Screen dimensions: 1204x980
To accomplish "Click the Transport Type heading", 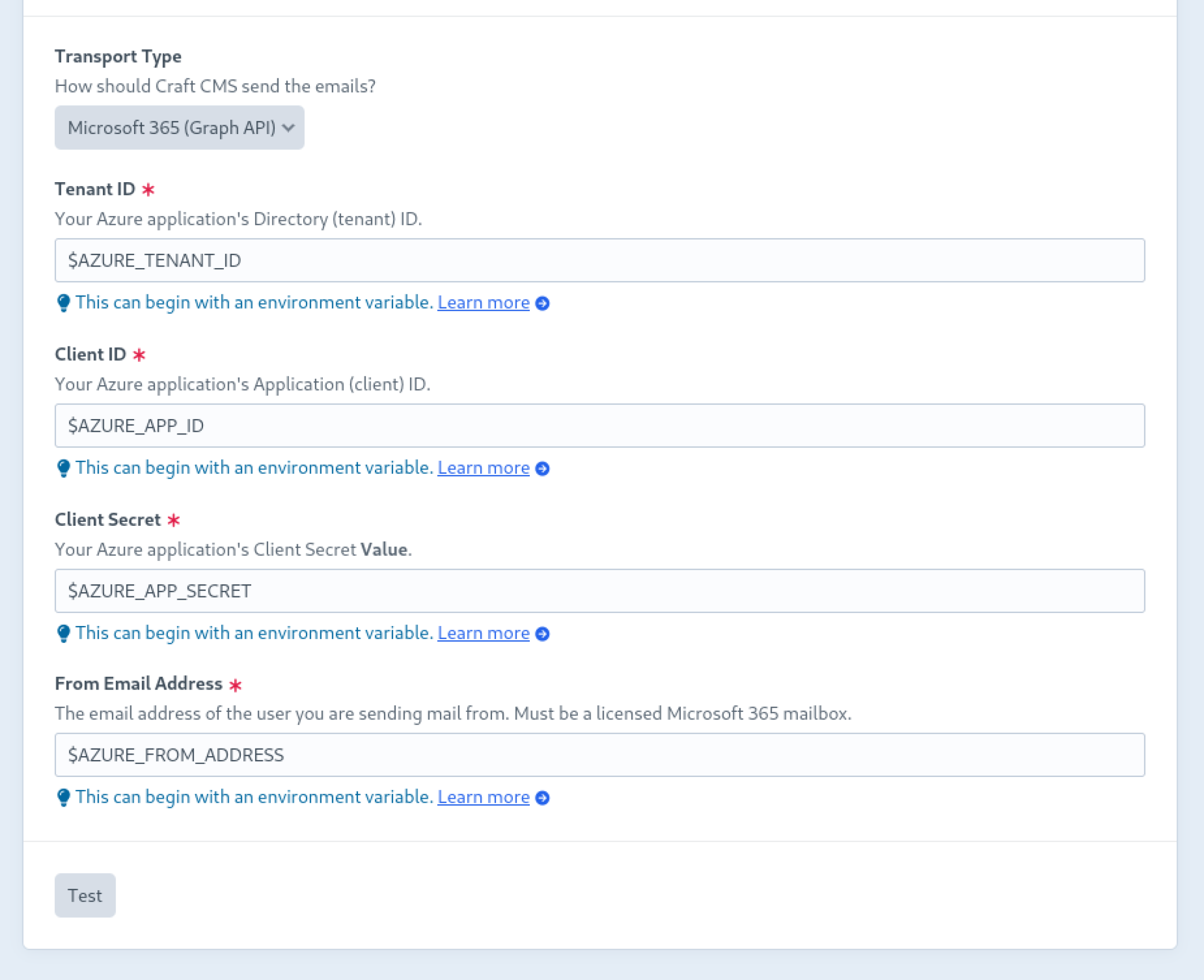I will [118, 56].
